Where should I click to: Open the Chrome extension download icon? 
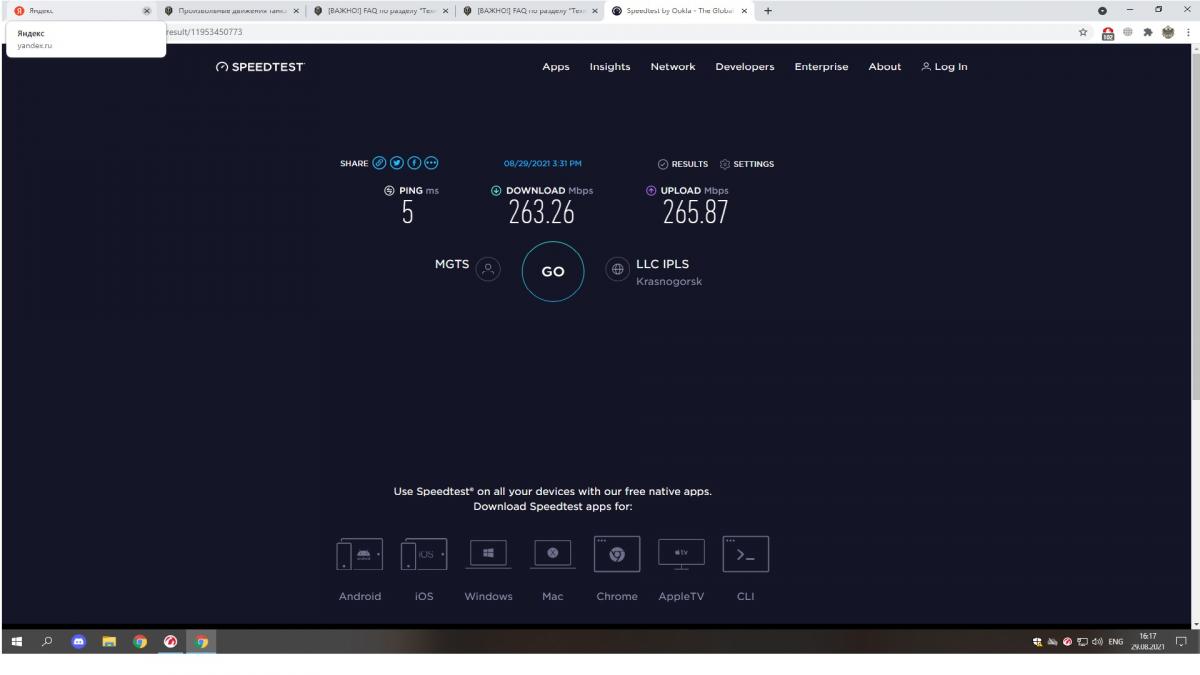[617, 554]
